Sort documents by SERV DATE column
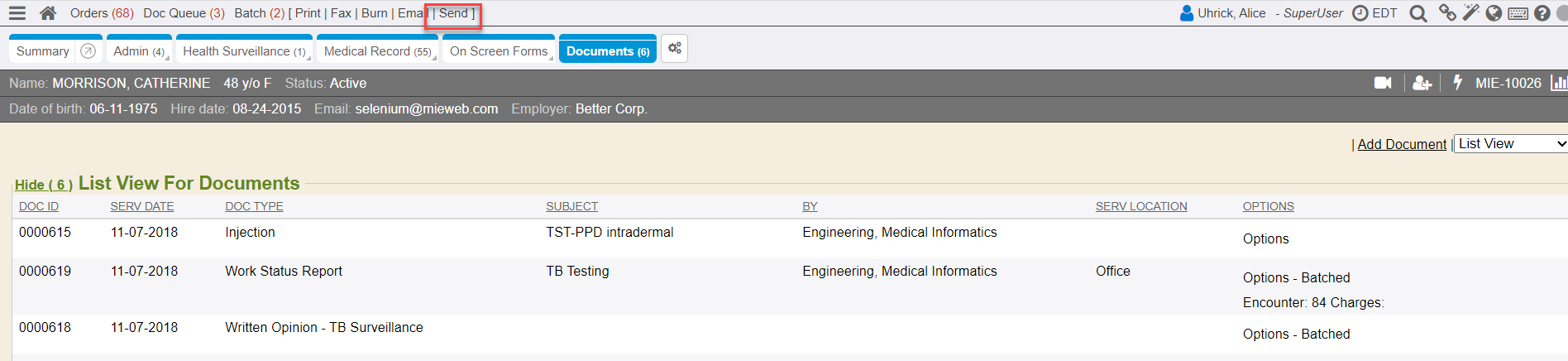The image size is (1568, 361). point(142,206)
